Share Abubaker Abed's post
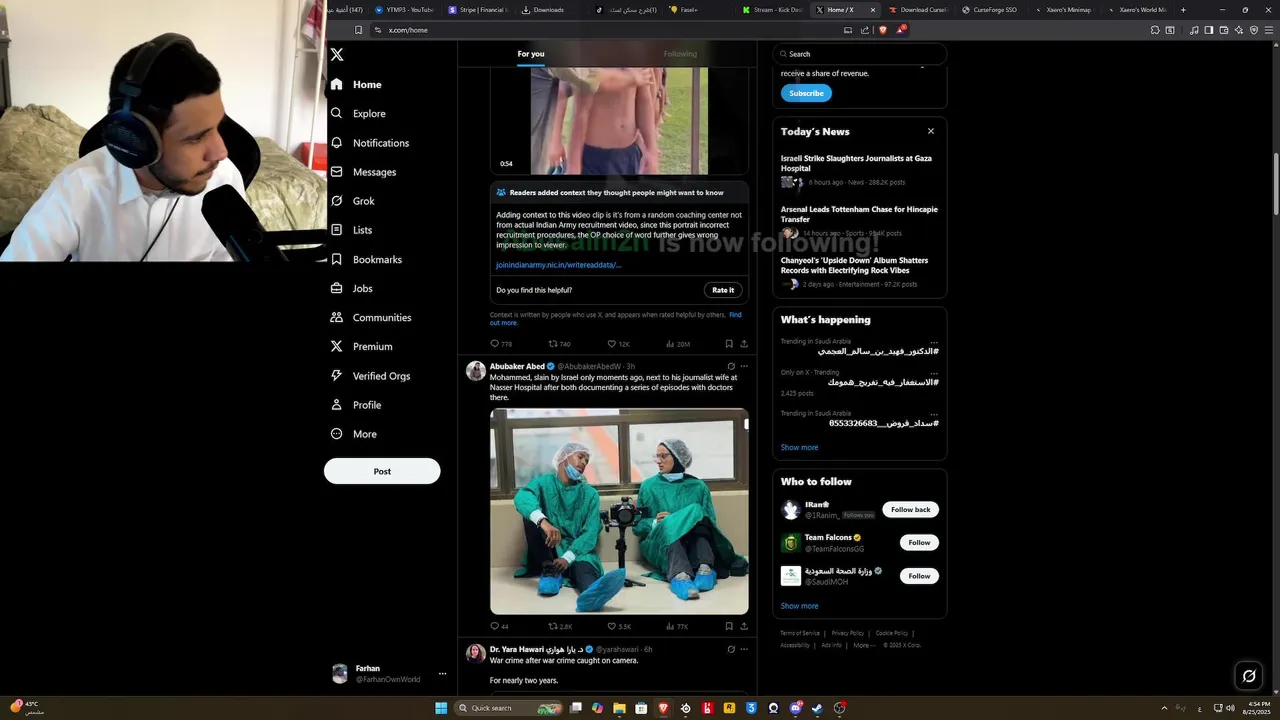Image resolution: width=1280 pixels, height=720 pixels. [x=744, y=627]
